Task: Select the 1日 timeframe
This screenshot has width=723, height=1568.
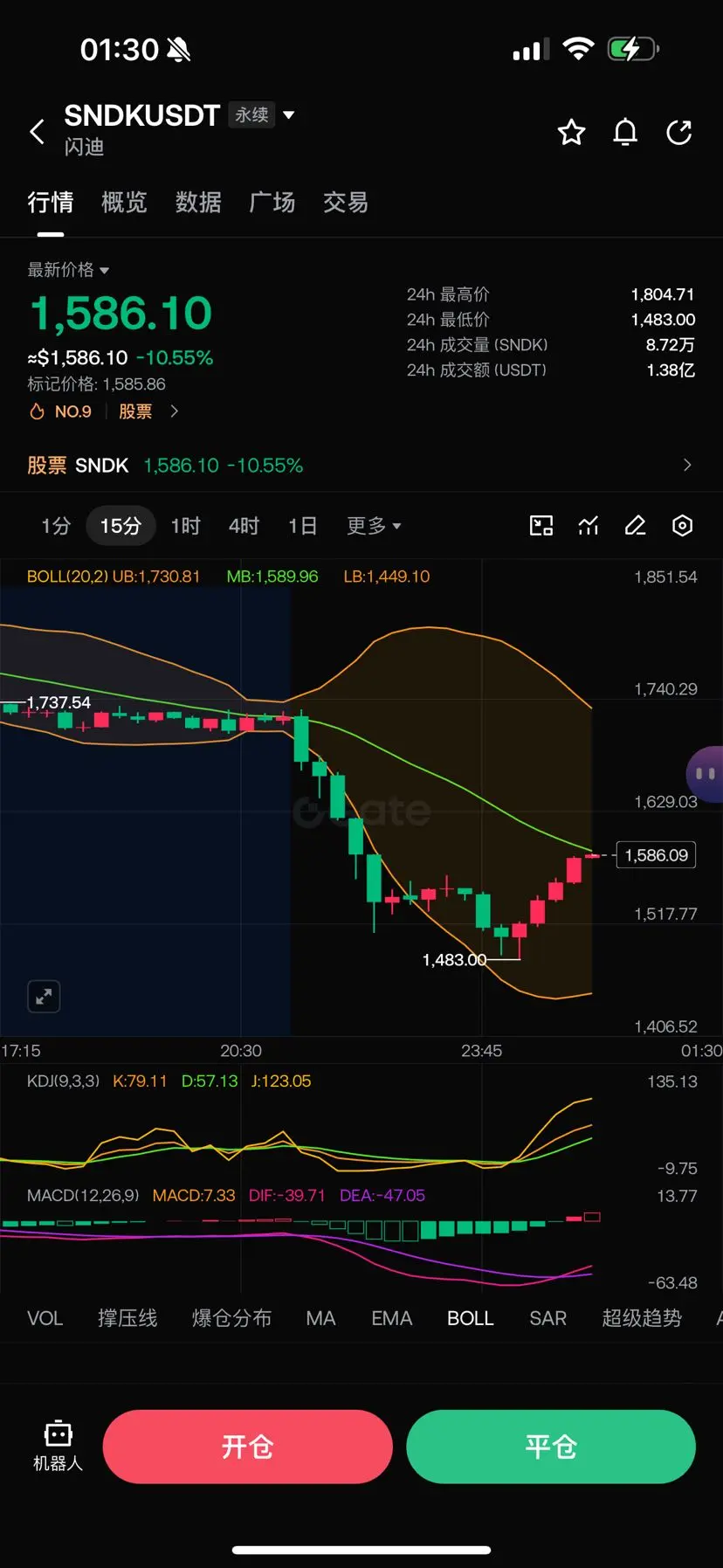Action: 303,526
